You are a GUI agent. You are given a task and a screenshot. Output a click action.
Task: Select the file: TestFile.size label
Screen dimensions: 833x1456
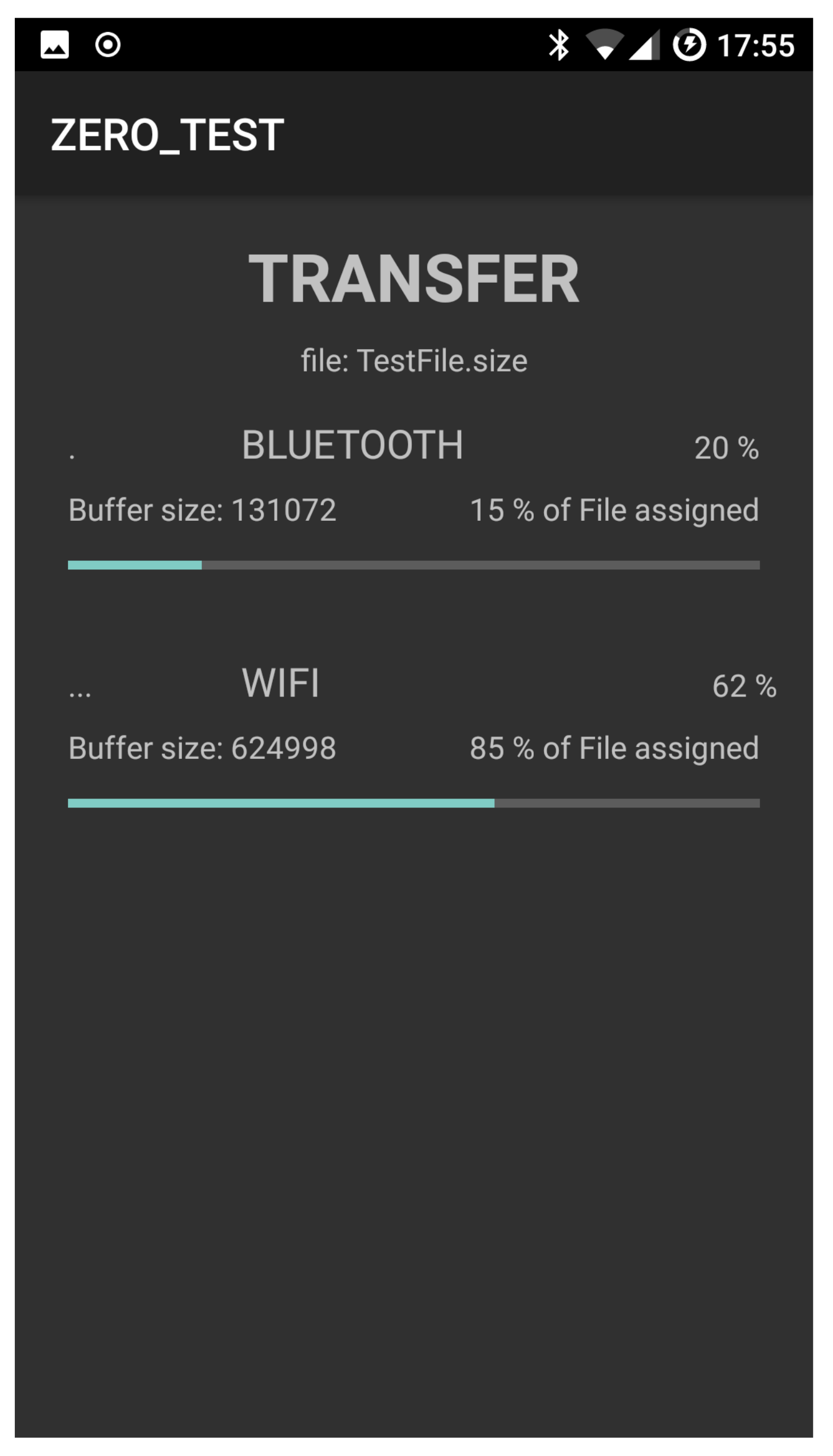(x=414, y=361)
